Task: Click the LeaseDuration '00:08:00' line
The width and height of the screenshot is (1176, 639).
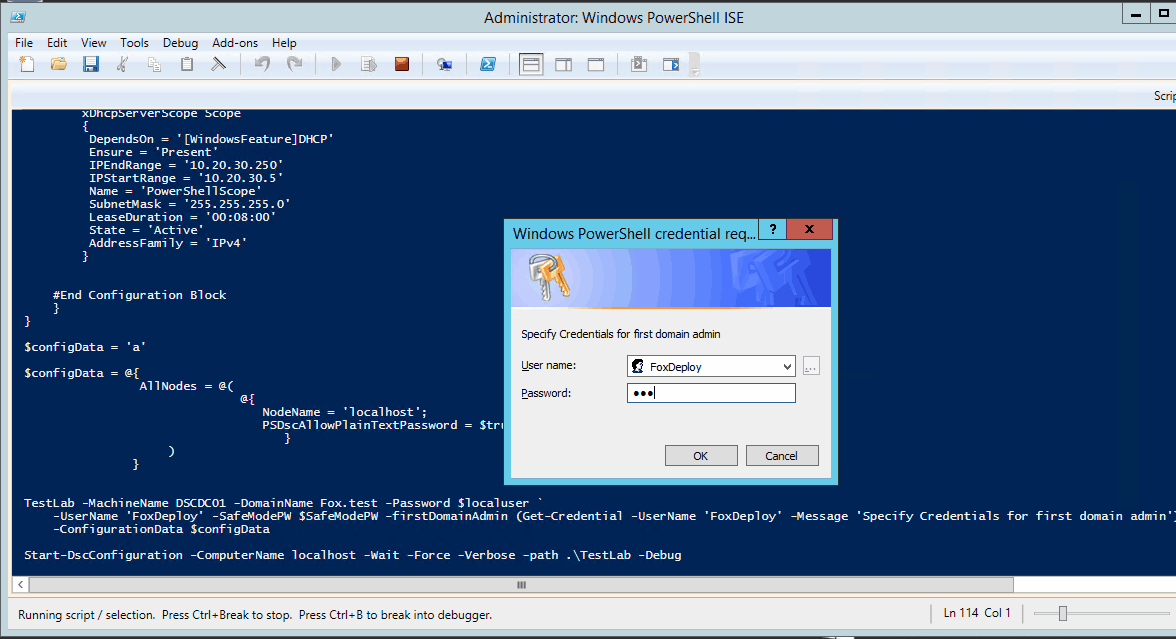Action: point(182,217)
